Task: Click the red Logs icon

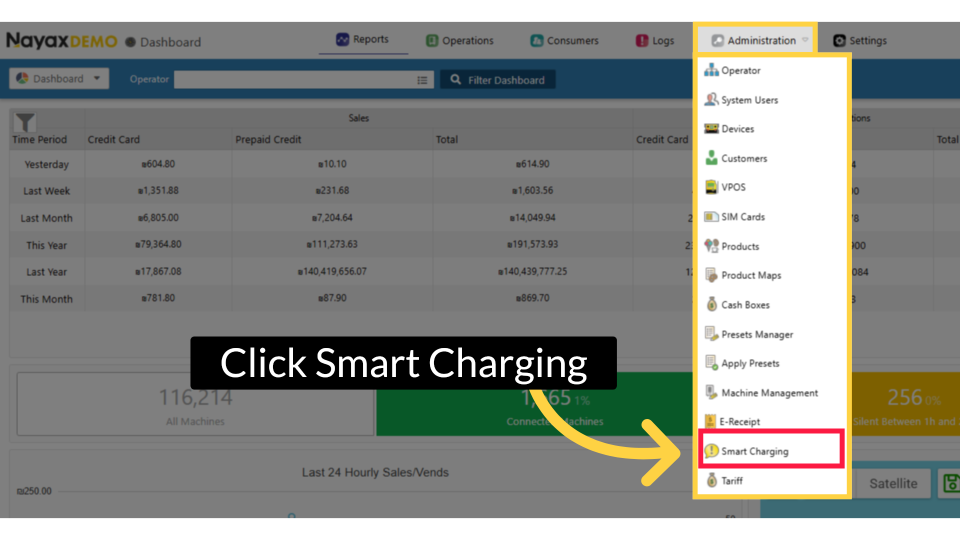Action: click(x=642, y=40)
